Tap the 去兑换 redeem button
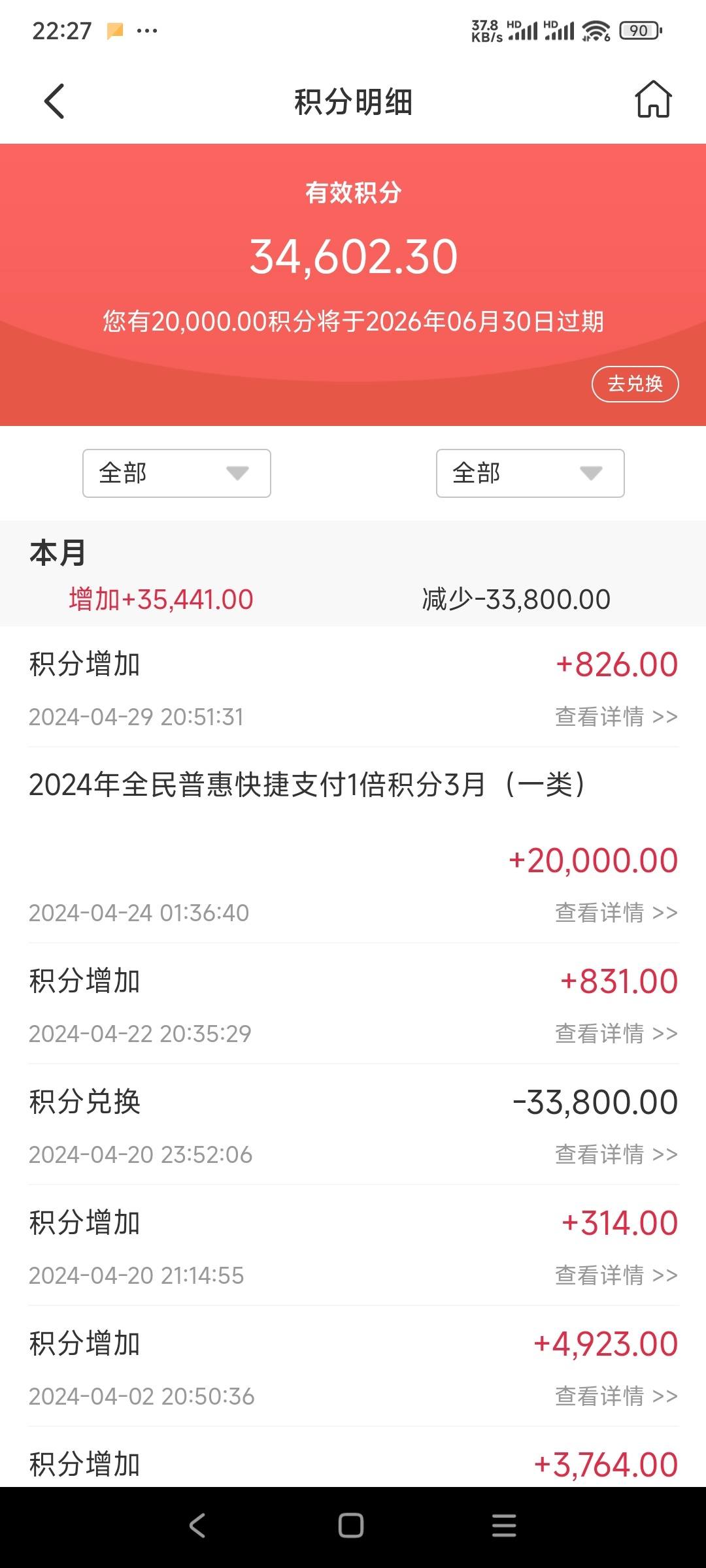The width and height of the screenshot is (706, 1568). tap(635, 384)
